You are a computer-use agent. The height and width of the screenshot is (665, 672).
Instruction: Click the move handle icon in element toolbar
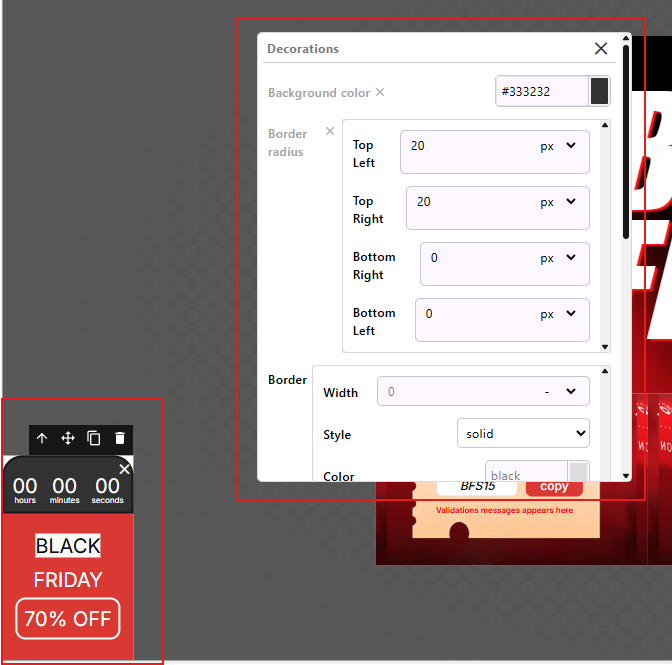pyautogui.click(x=68, y=438)
